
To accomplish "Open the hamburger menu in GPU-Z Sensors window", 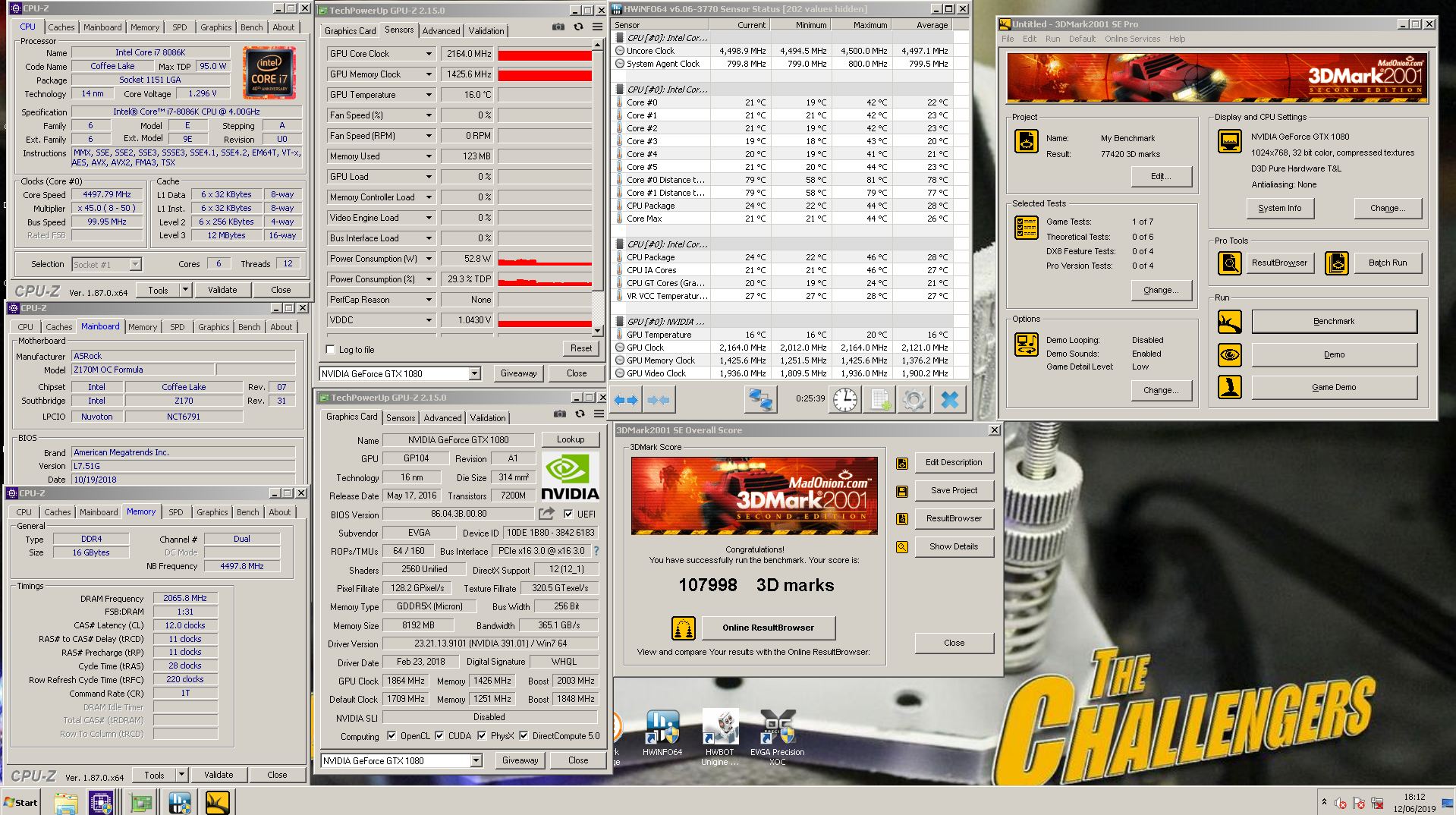I will (x=598, y=27).
